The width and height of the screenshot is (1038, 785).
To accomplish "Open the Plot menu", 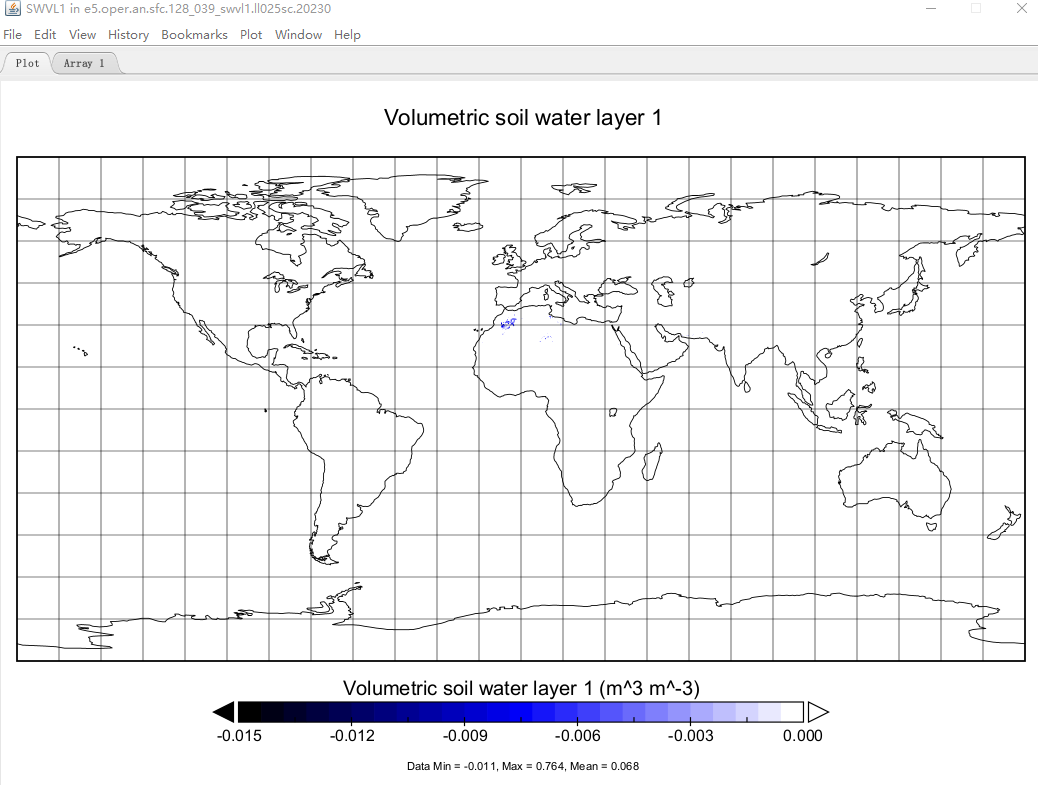I will [x=251, y=34].
